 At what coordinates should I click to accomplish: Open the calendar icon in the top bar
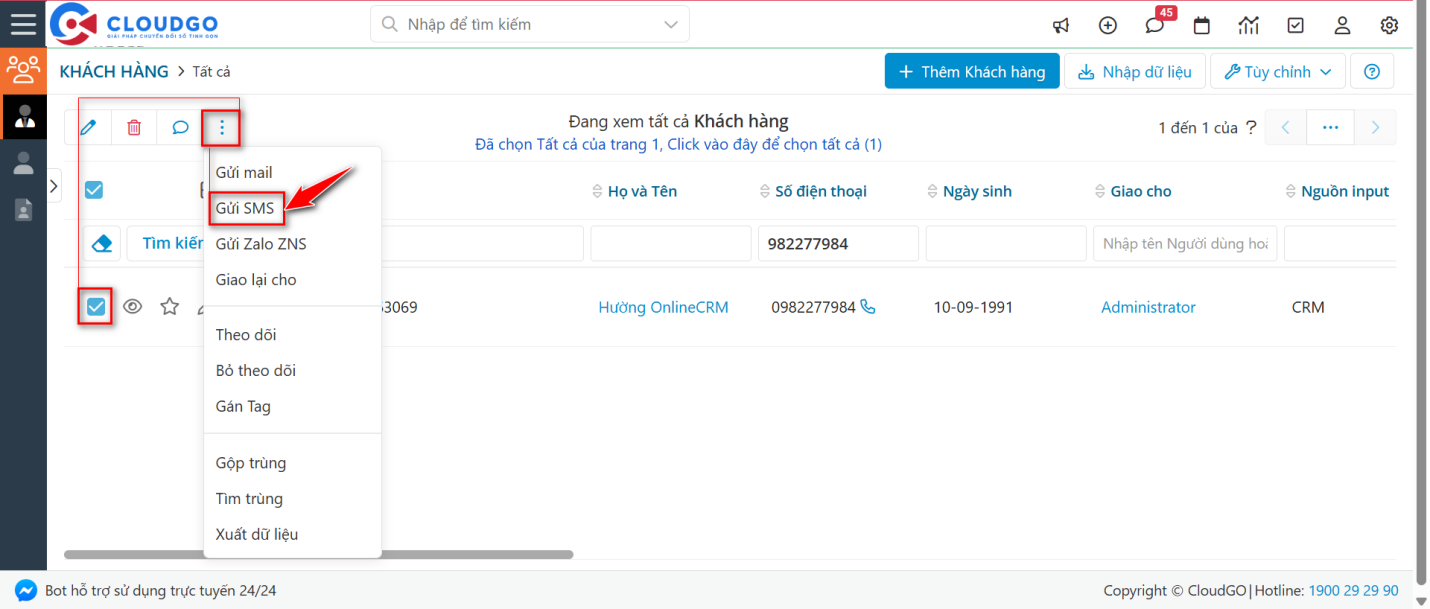(x=1201, y=25)
